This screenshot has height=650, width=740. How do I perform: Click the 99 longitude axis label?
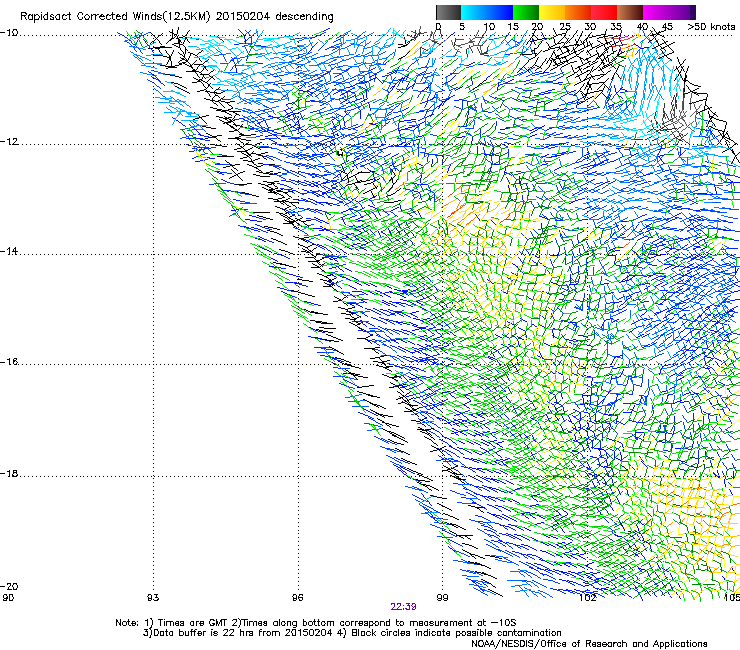[x=442, y=598]
